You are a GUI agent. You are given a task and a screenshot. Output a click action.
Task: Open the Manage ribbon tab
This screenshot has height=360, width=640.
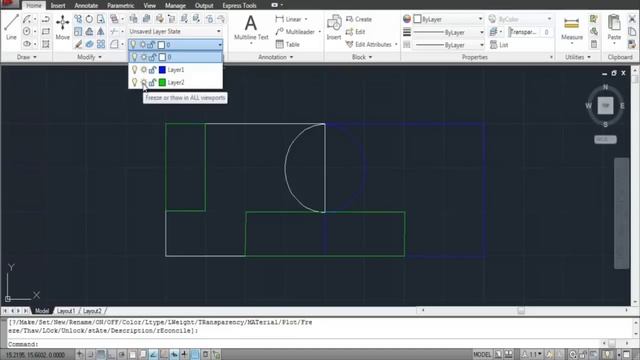pos(176,6)
